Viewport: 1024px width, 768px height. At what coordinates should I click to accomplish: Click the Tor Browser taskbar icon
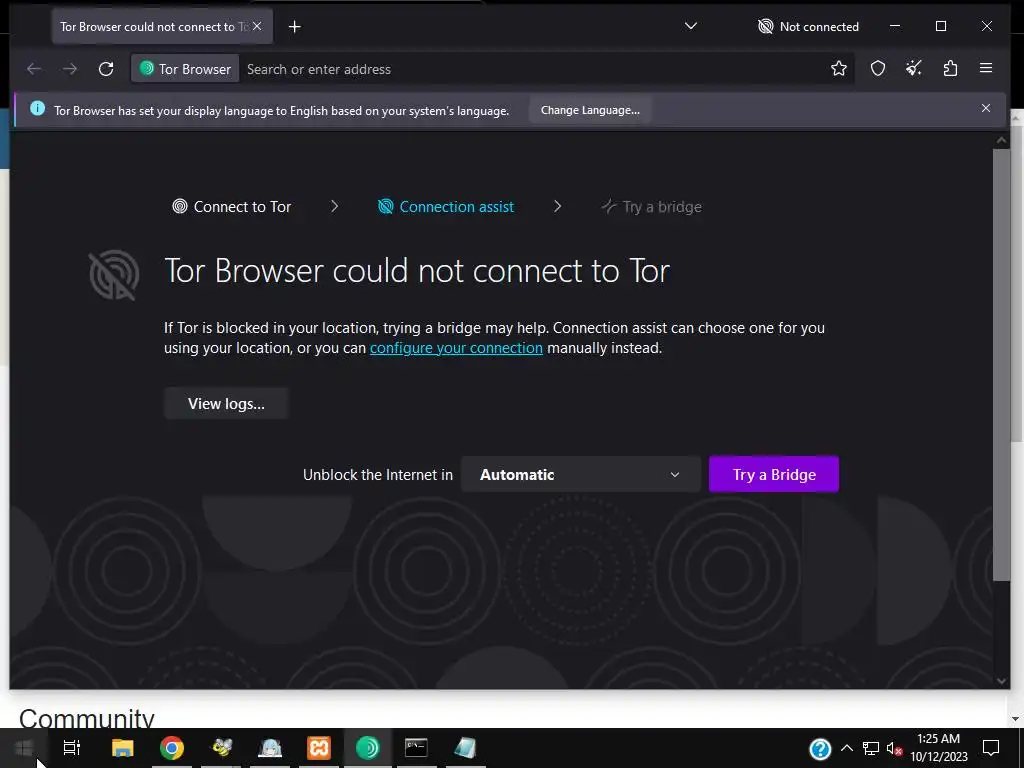click(368, 748)
